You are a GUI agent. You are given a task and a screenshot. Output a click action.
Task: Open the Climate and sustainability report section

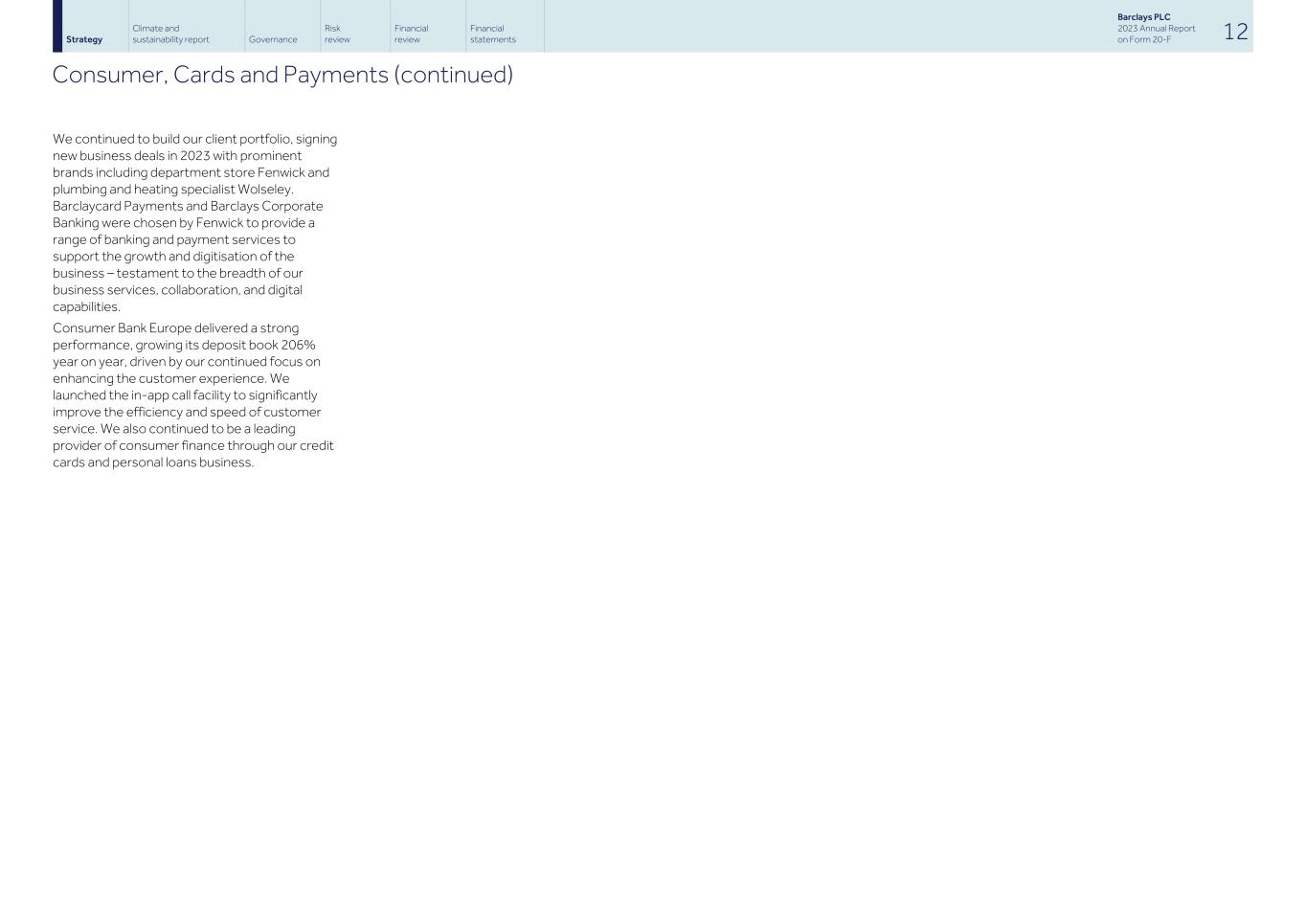pos(170,34)
